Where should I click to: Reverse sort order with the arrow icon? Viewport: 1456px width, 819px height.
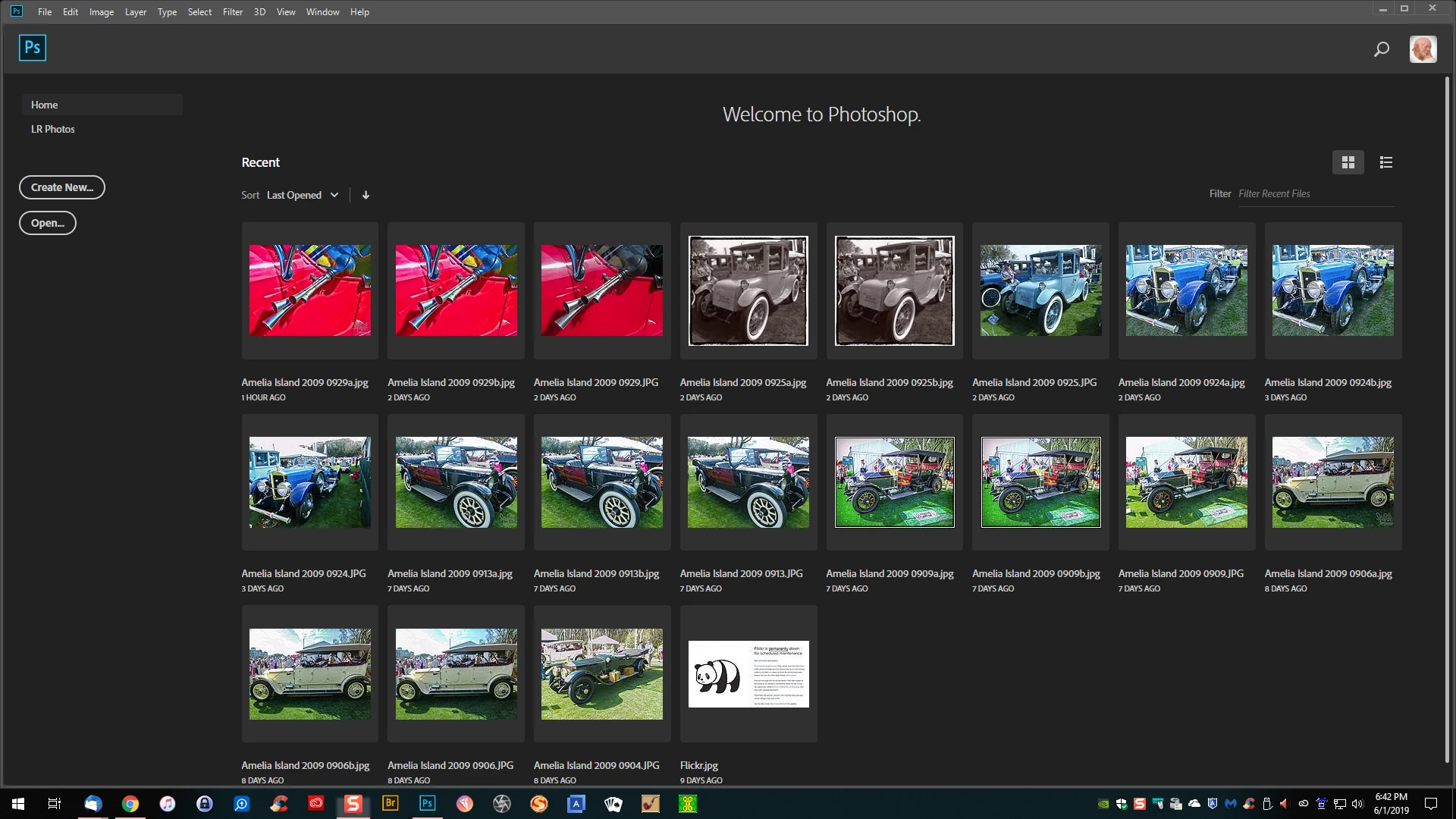366,195
